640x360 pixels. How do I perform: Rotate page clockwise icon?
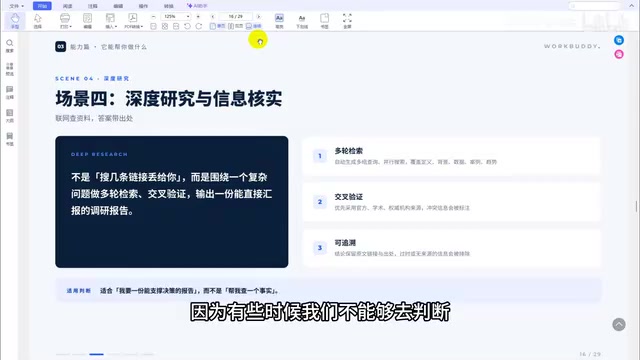(199, 26)
